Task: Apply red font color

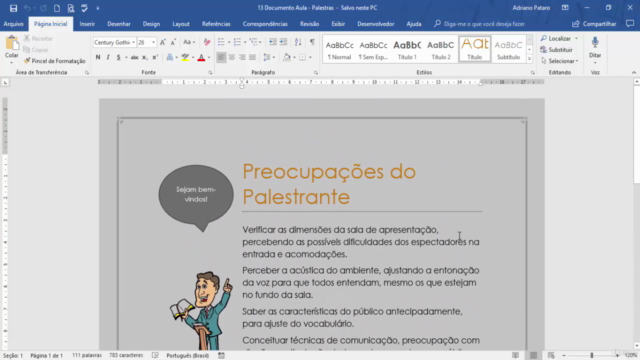Action: tap(201, 58)
